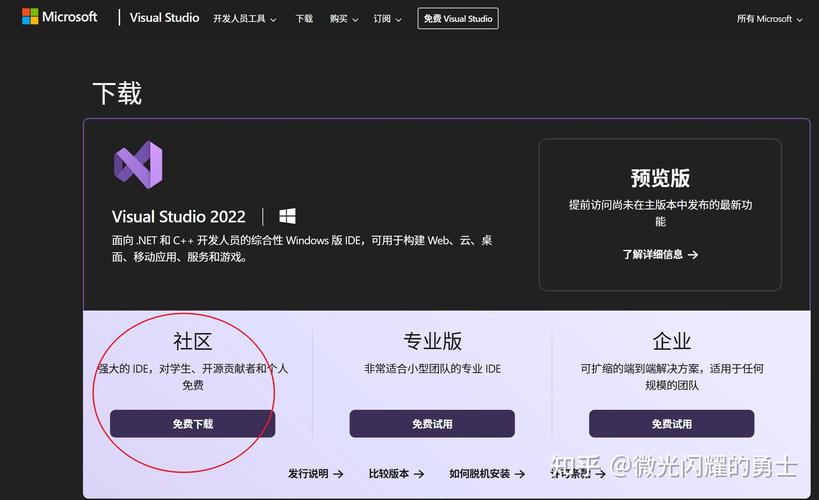819x500 pixels.
Task: Click the arrow icon beside 如何脱机安装
Action: coord(520,474)
